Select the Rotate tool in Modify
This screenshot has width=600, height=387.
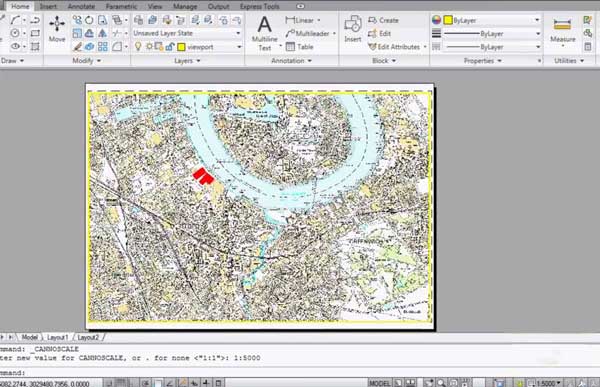pyautogui.click(x=89, y=20)
